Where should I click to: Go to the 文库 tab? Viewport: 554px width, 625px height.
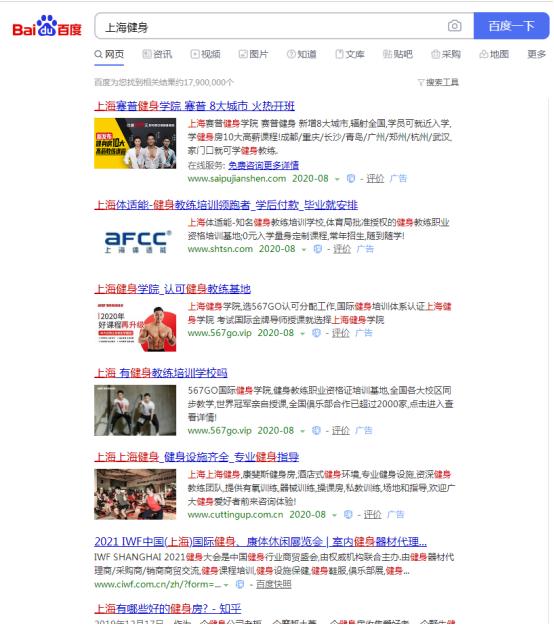(350, 54)
